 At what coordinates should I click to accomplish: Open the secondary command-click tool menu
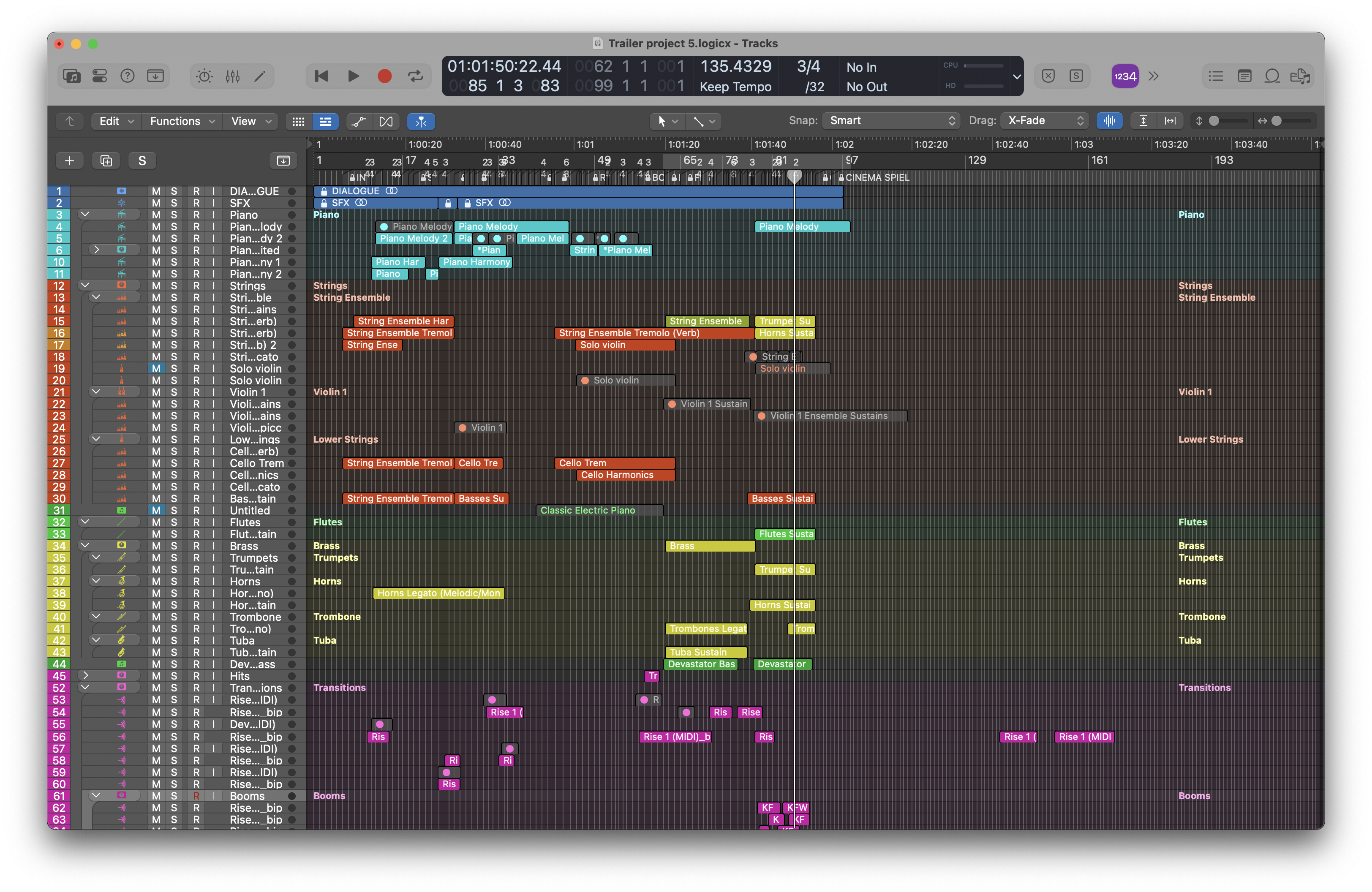click(x=705, y=121)
